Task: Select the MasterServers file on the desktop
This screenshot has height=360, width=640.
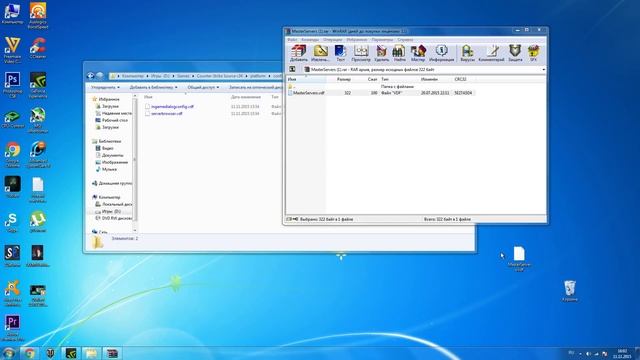Action: click(519, 259)
